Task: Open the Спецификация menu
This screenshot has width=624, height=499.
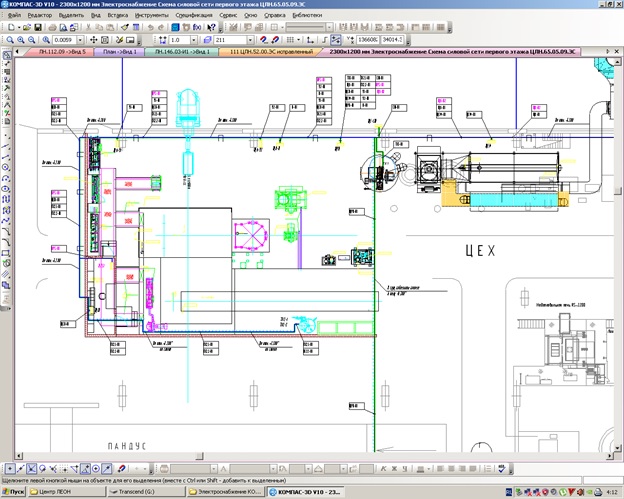Action: [194, 15]
